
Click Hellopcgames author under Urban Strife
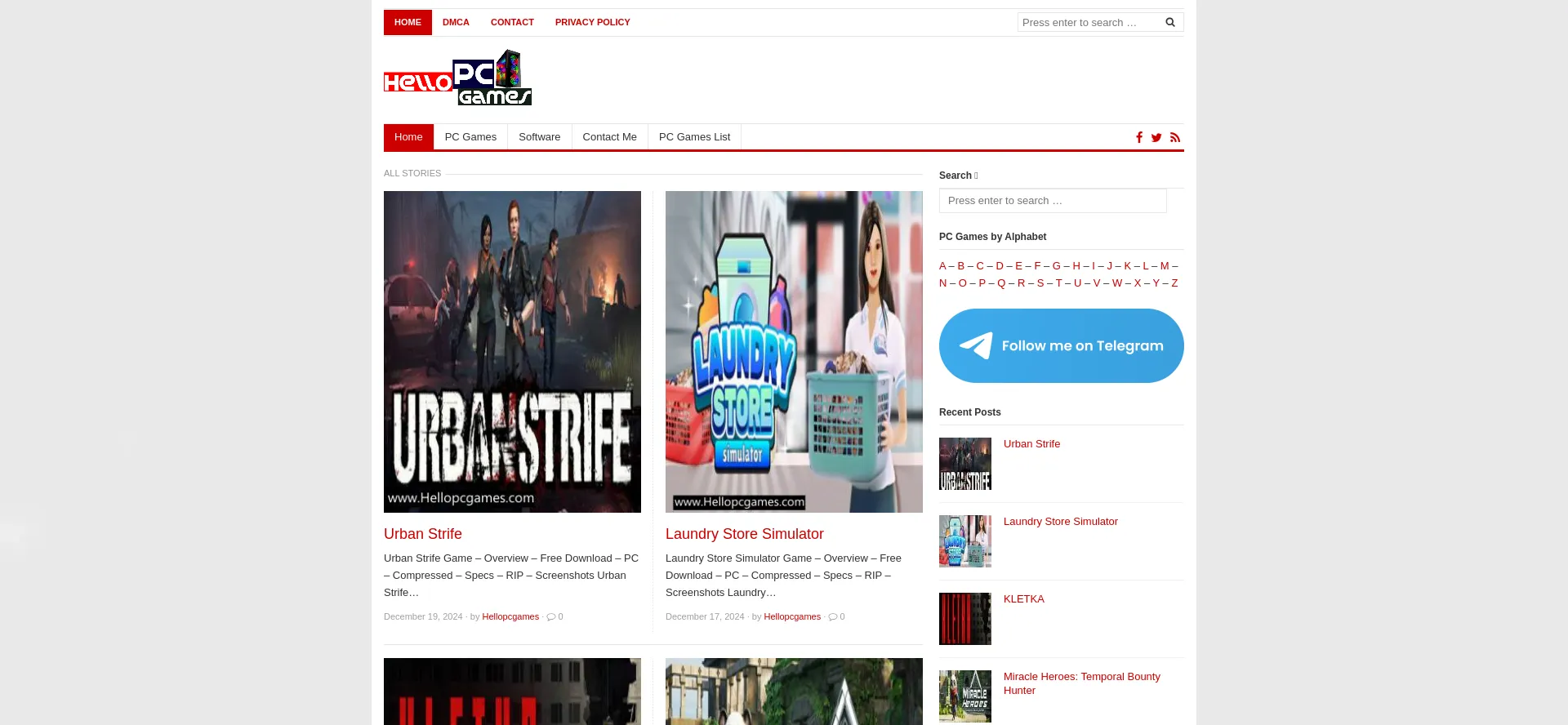coord(510,616)
